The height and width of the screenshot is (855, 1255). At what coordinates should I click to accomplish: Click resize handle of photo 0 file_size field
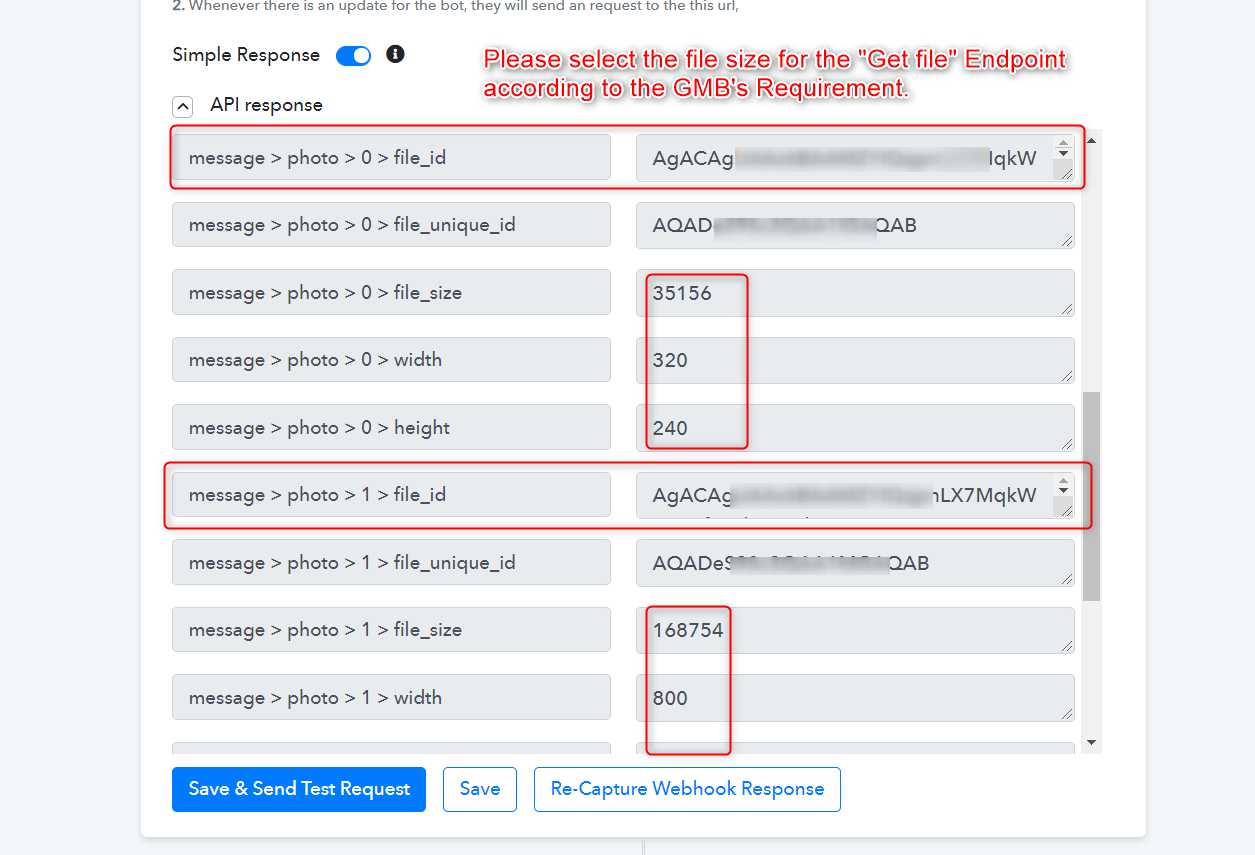pyautogui.click(x=1067, y=309)
